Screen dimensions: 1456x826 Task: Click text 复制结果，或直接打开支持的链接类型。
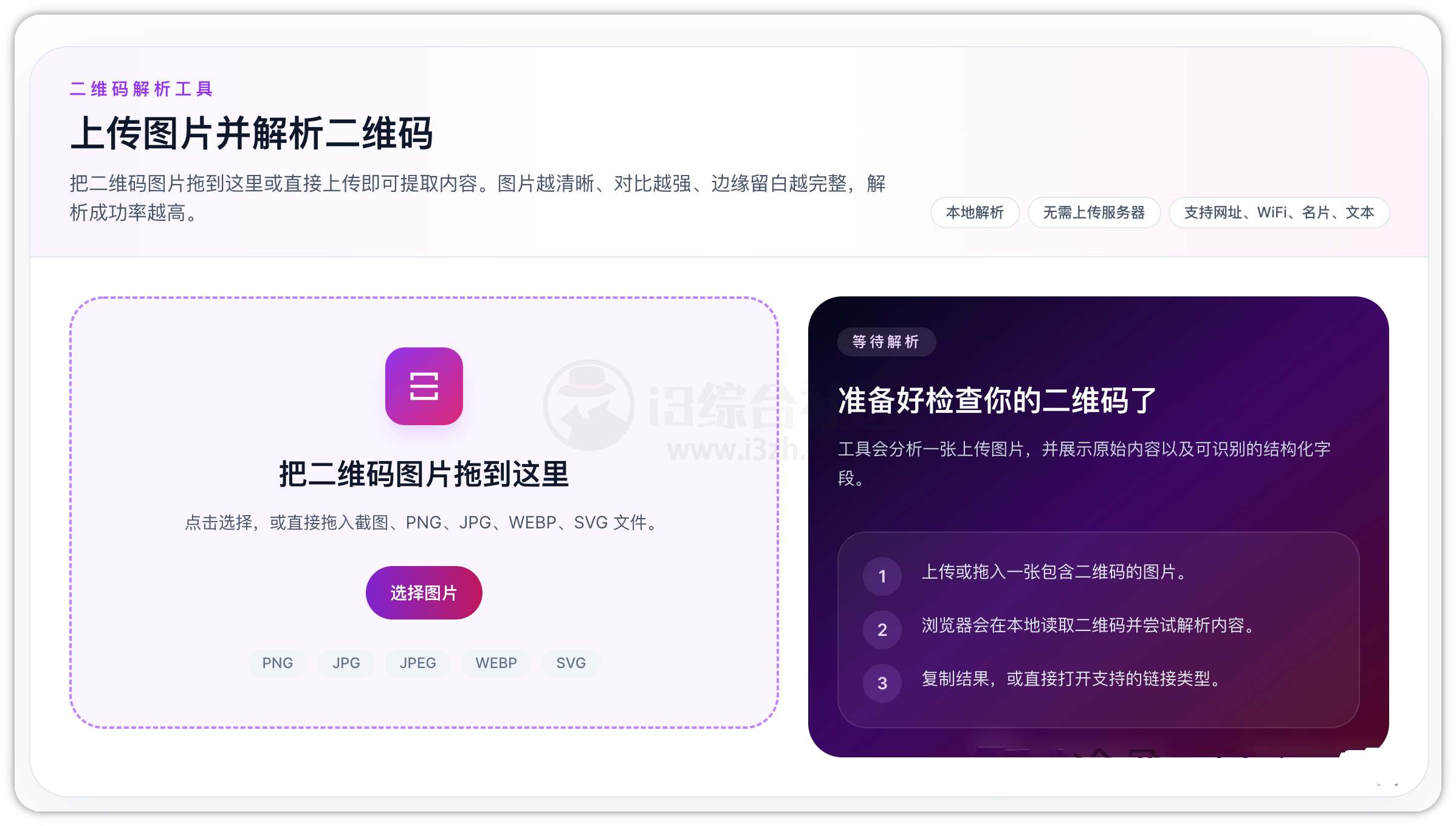click(1071, 679)
